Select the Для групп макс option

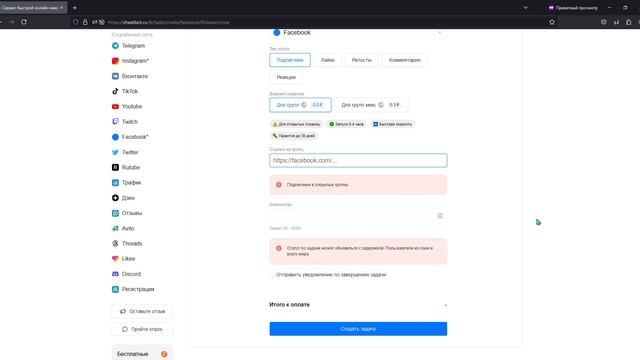371,105
